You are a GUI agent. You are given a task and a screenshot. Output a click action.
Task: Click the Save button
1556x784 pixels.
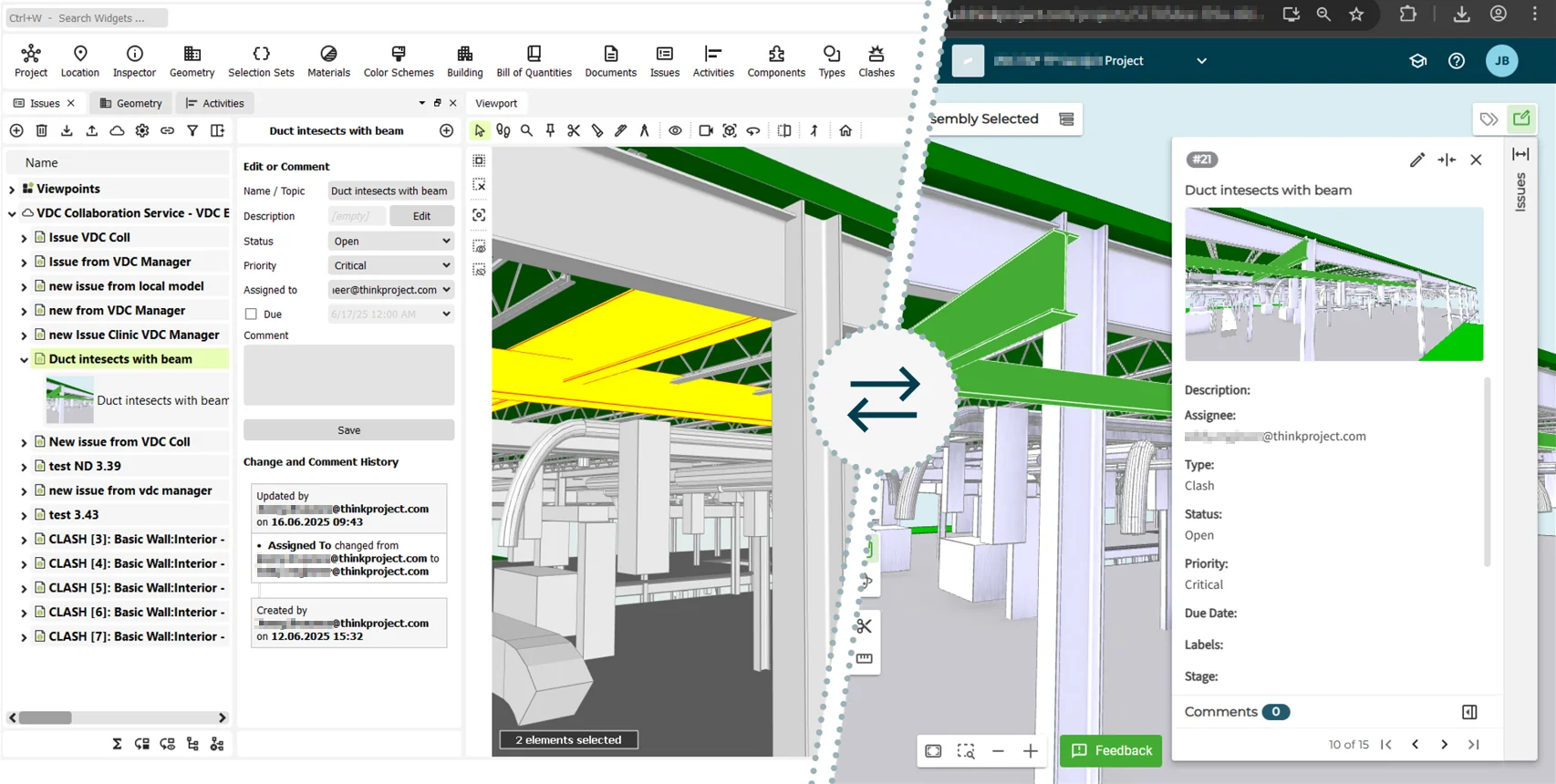tap(348, 430)
